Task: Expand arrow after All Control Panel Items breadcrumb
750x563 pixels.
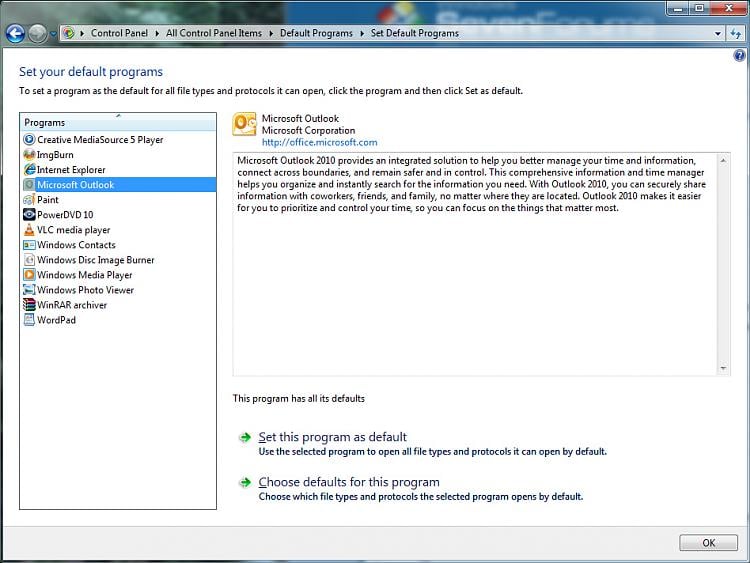Action: tap(271, 33)
